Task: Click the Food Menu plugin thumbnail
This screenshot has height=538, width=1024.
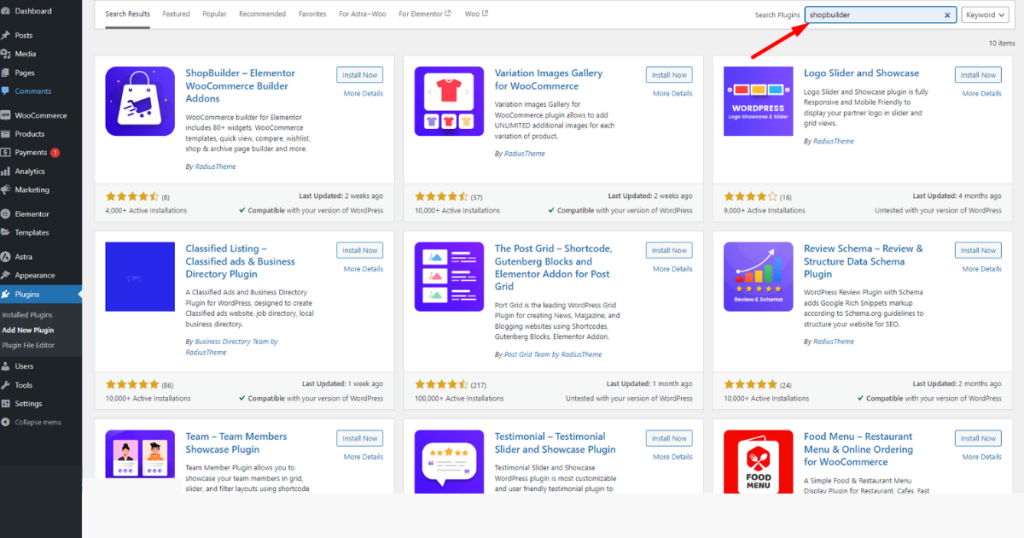Action: (x=758, y=462)
